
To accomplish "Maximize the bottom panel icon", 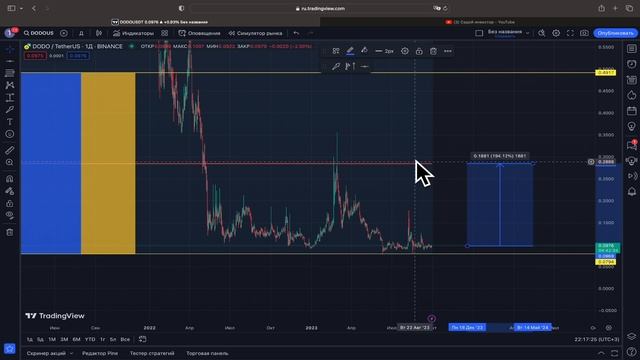I will pyautogui.click(x=615, y=353).
